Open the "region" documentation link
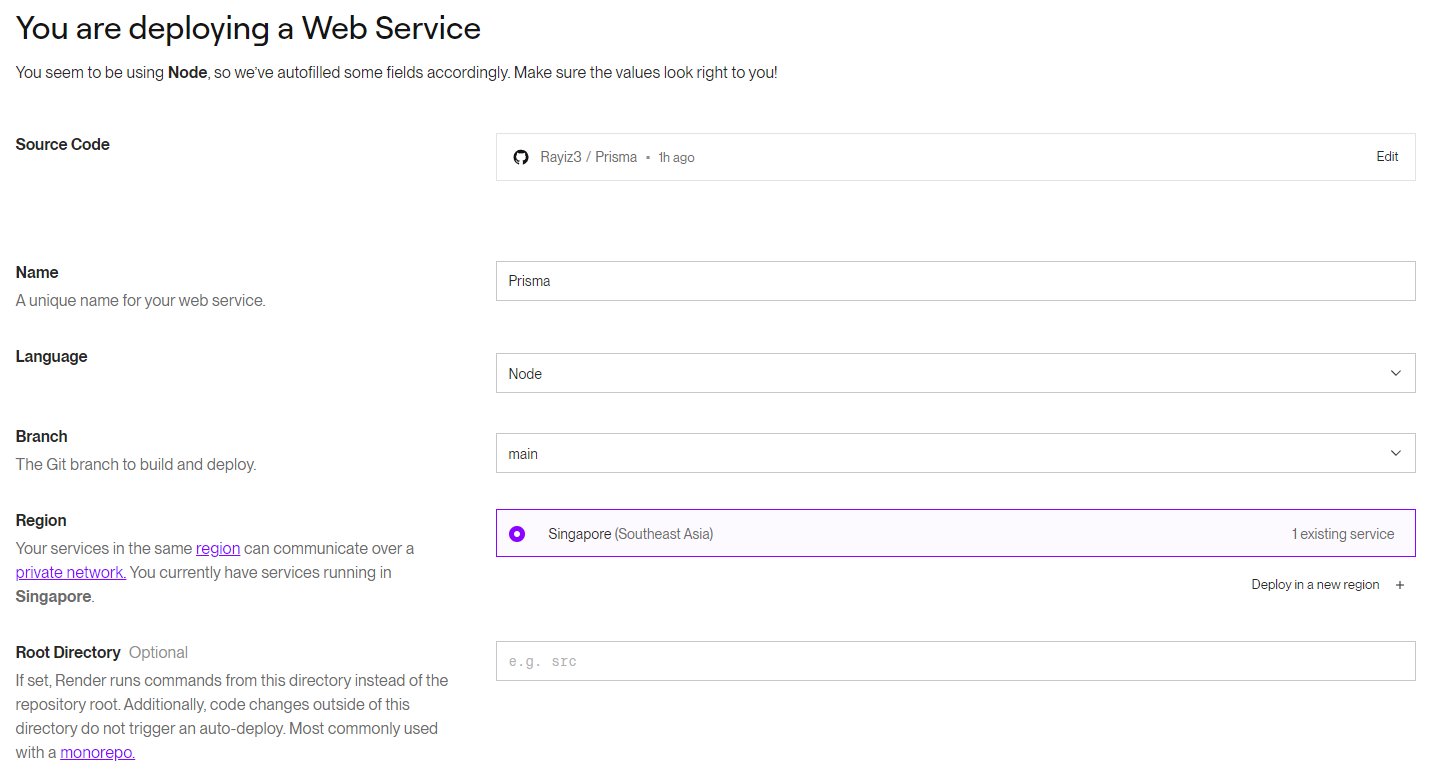The width and height of the screenshot is (1432, 774). 218,548
